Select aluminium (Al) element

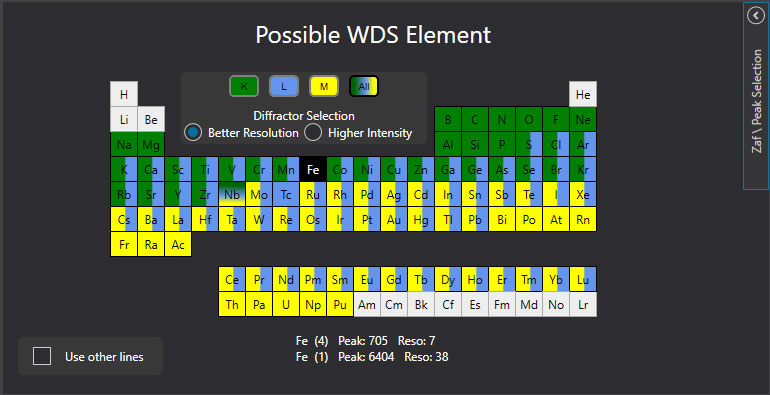click(x=448, y=144)
